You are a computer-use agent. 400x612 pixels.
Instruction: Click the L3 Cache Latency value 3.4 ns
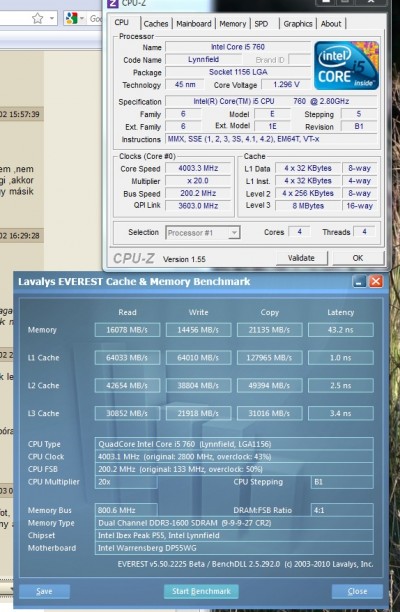tap(340, 413)
